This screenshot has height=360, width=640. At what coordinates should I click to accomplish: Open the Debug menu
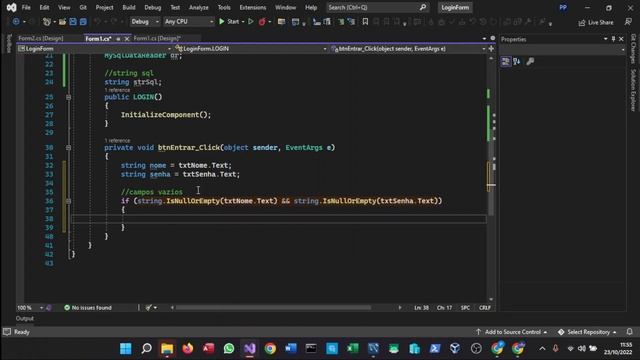point(153,7)
